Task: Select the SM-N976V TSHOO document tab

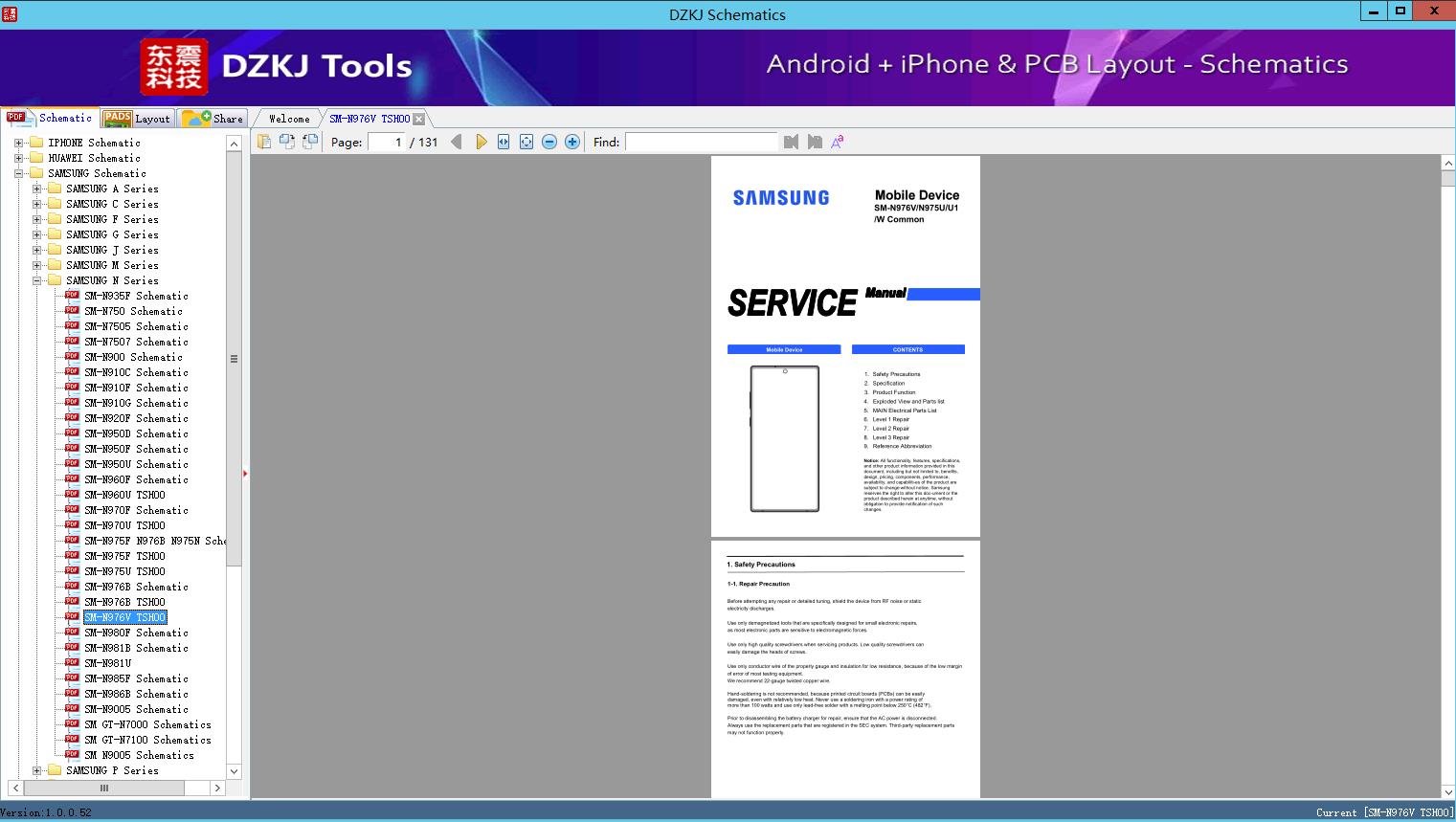Action: click(x=370, y=119)
